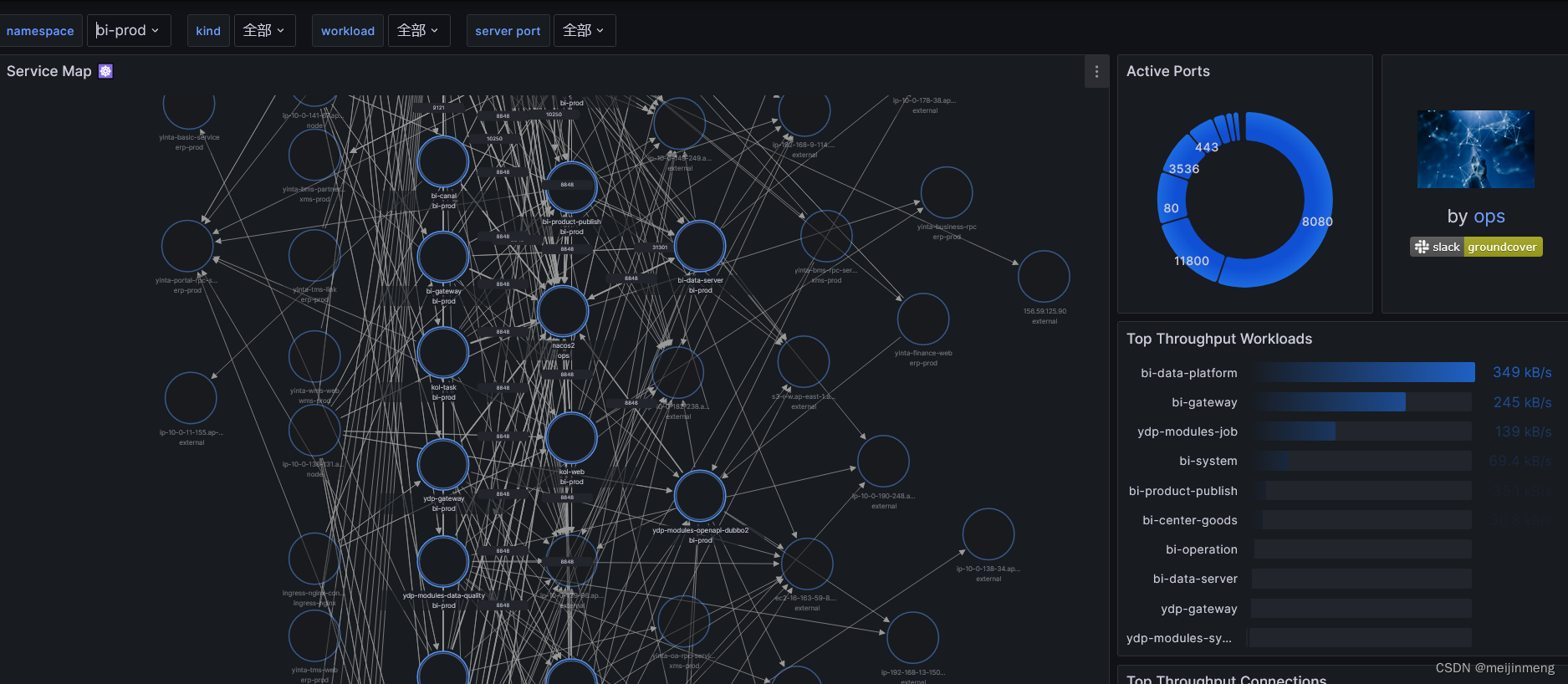The image size is (1568, 684).
Task: Click the Top Throughput Connections panel title
Action: [1227, 678]
